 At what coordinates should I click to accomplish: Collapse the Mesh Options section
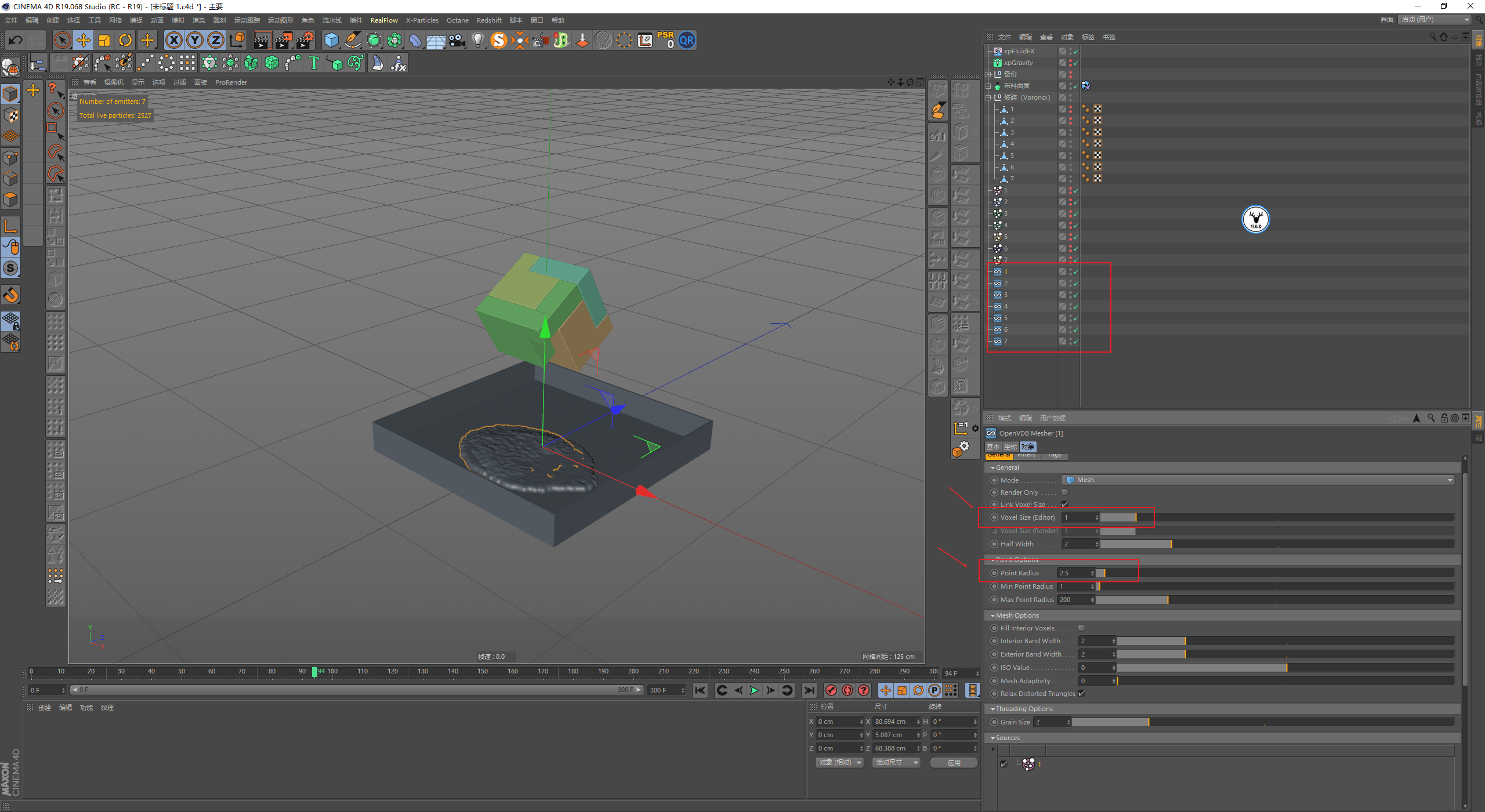pyautogui.click(x=993, y=616)
